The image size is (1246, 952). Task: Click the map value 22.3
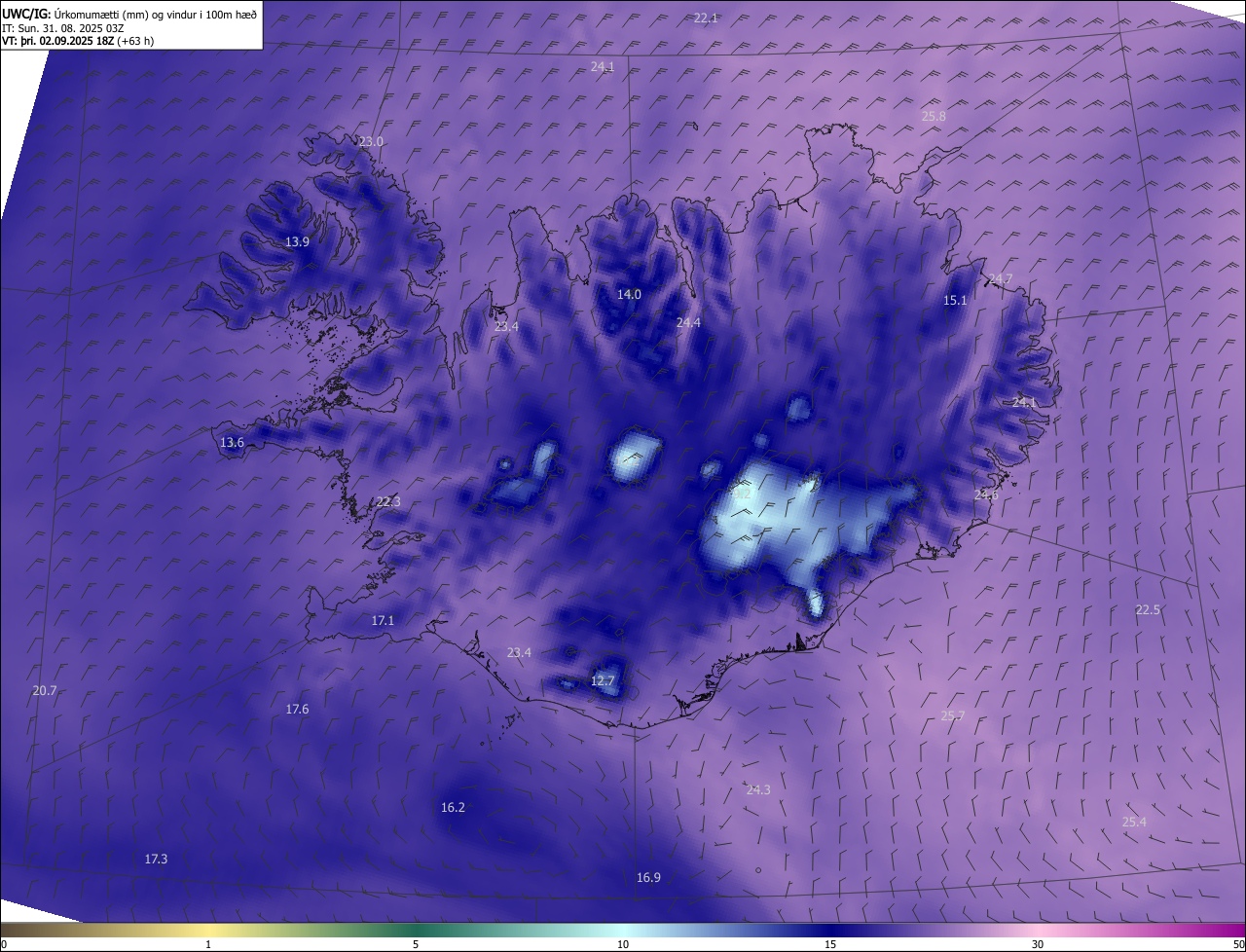pos(387,501)
